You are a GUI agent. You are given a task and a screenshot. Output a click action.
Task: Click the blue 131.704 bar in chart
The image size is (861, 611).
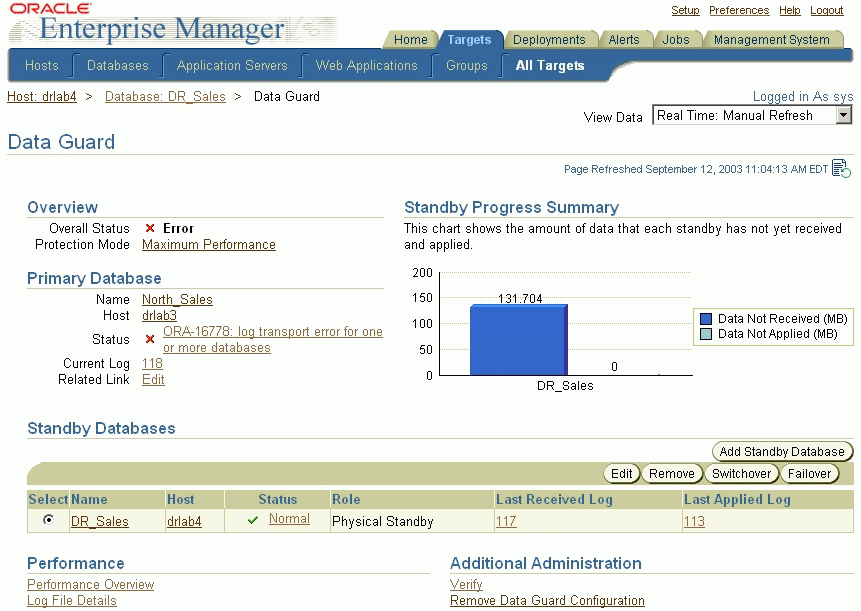tap(519, 340)
